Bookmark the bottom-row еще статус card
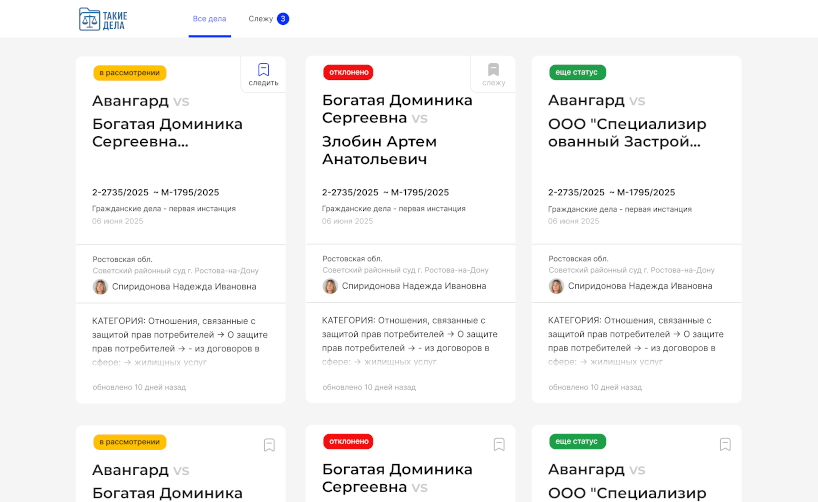Viewport: 818px width, 502px height. click(725, 445)
